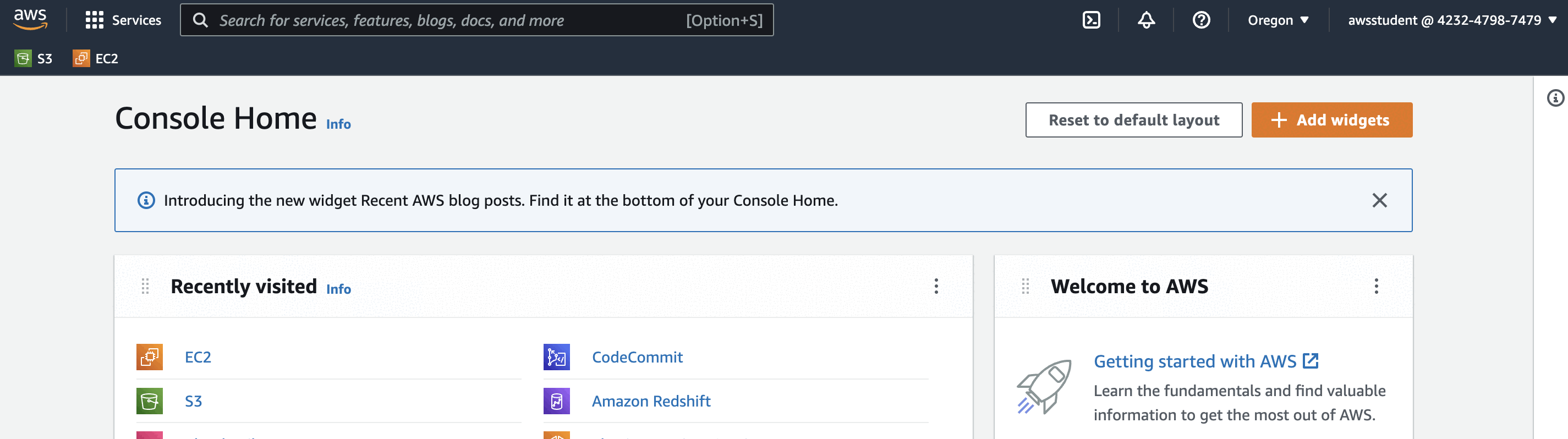Click the CodeCommit service icon
Image resolution: width=1568 pixels, height=439 pixels.
tap(556, 357)
